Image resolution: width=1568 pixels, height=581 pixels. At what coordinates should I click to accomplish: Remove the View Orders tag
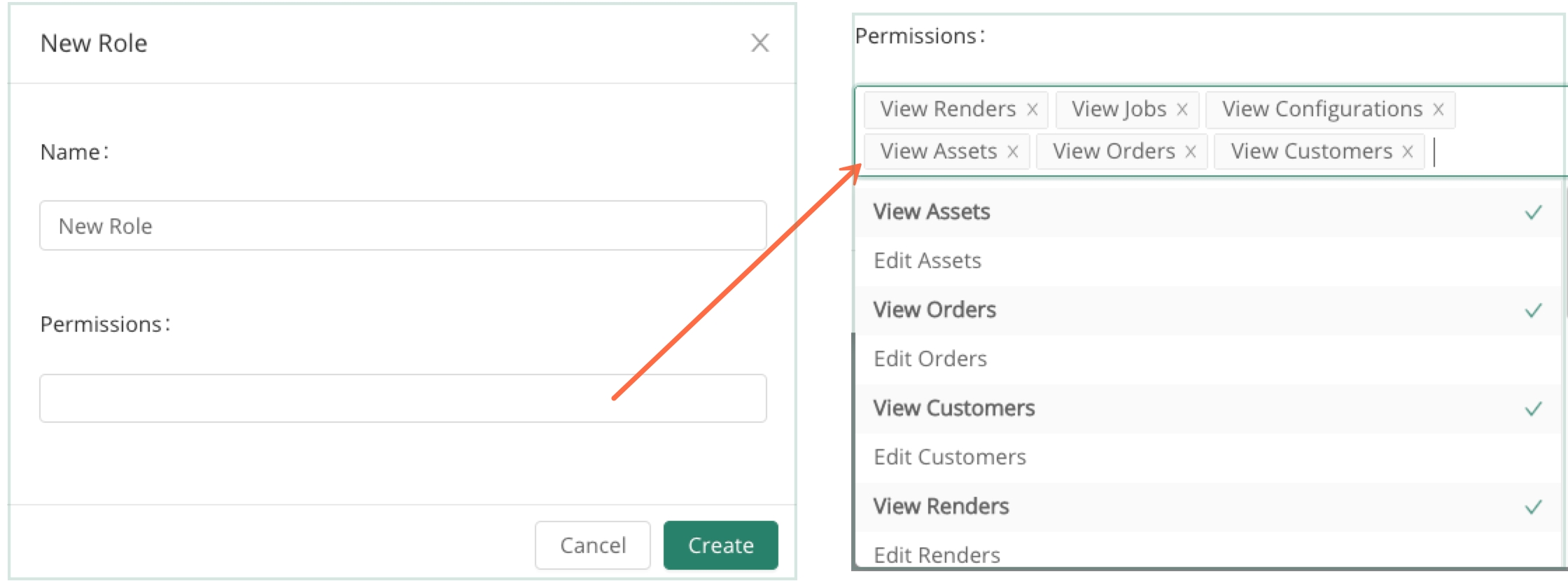pos(1190,152)
